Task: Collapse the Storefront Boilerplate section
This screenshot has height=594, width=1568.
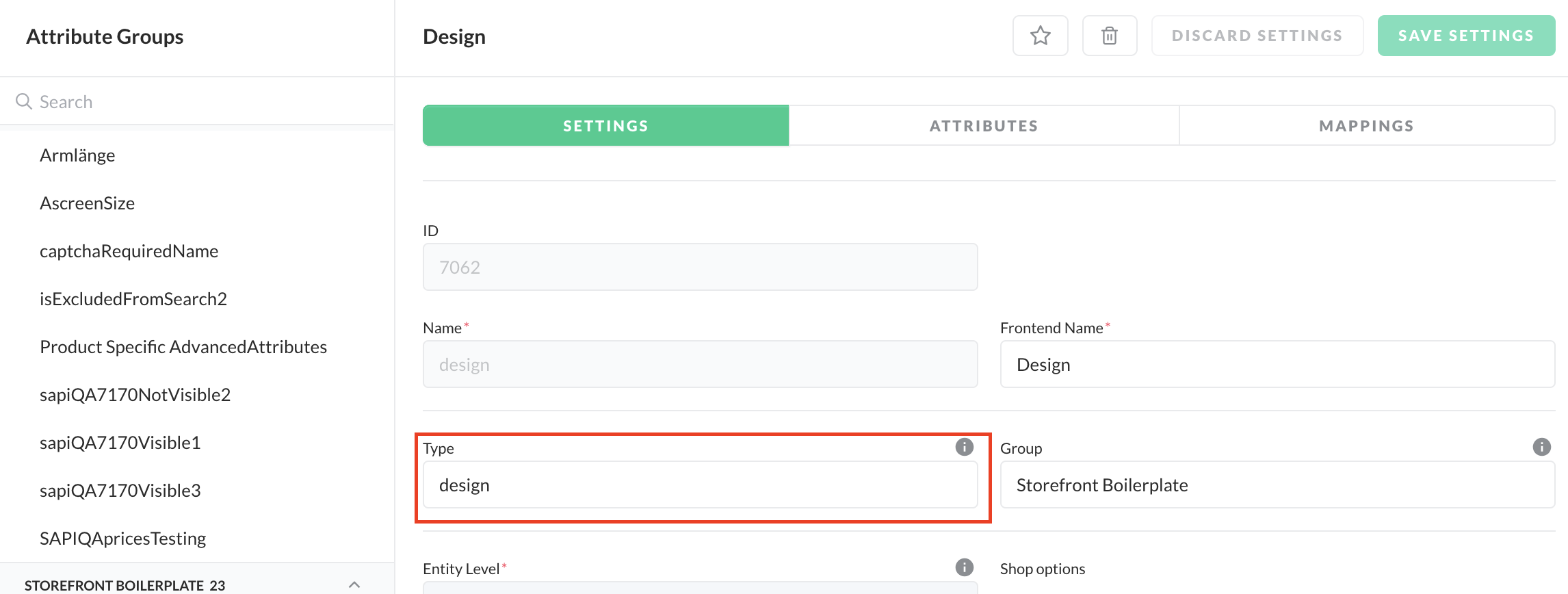Action: tap(354, 584)
